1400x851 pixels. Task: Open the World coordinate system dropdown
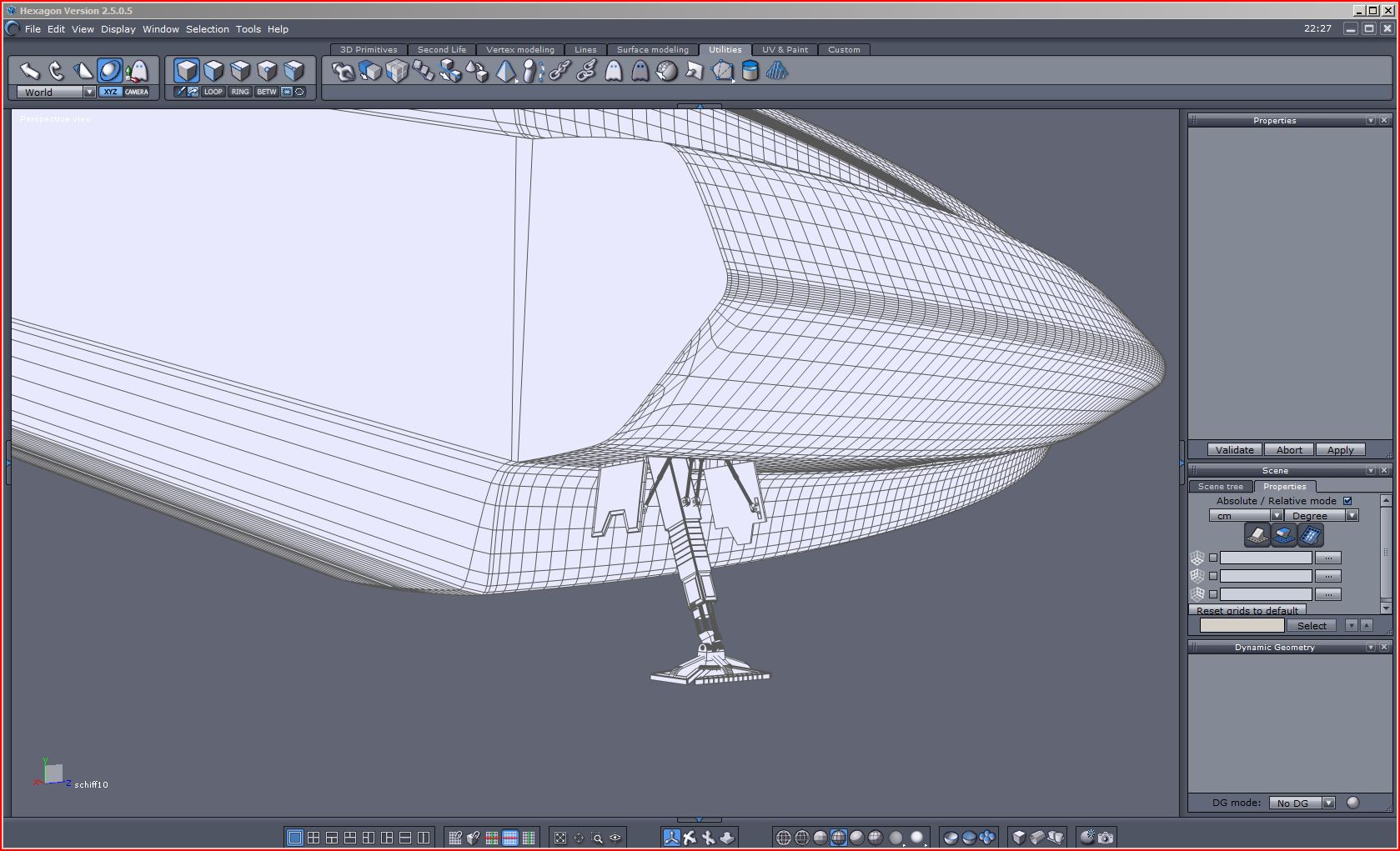pos(89,92)
